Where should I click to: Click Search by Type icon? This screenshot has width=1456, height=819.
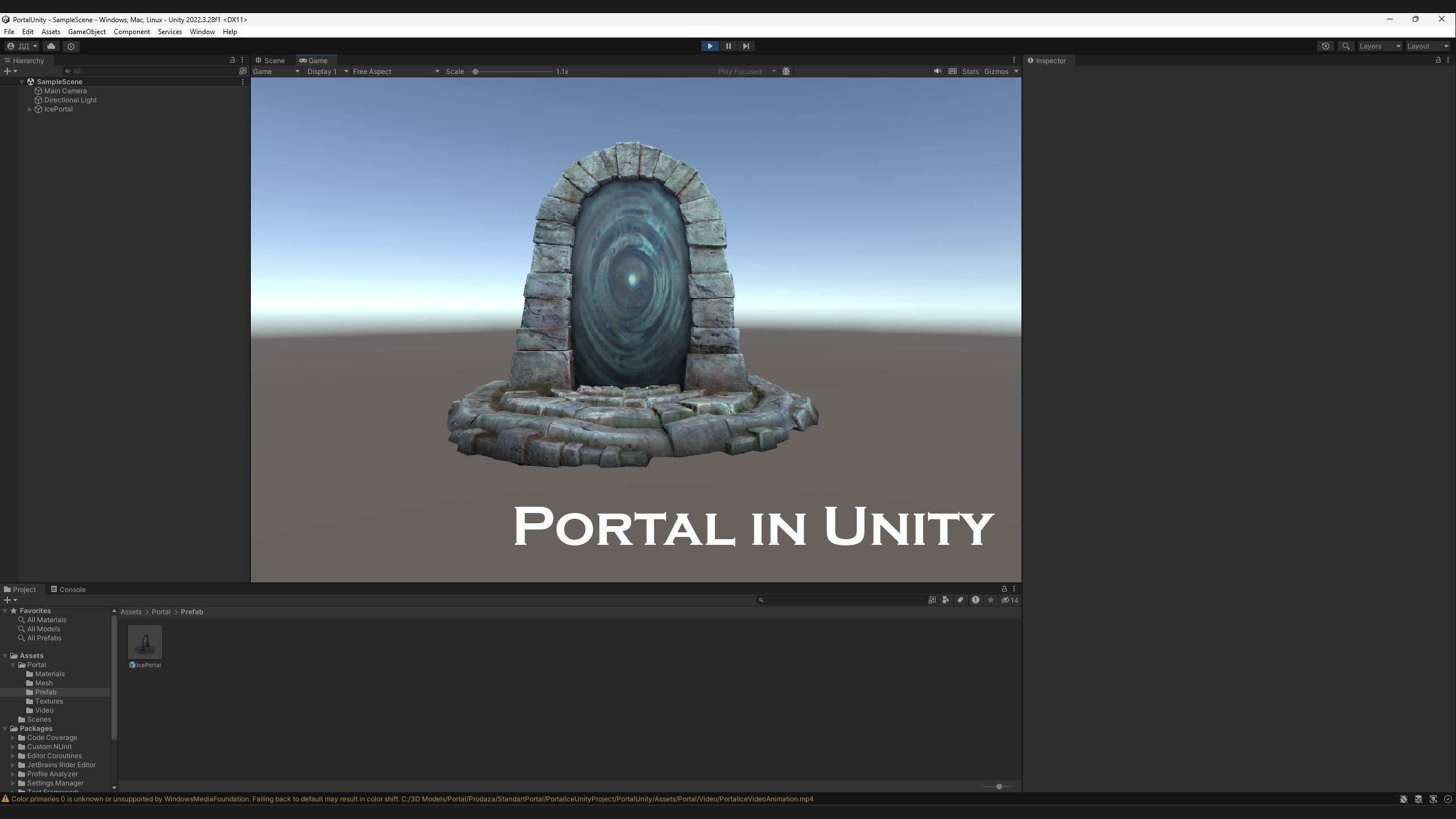[x=945, y=600]
